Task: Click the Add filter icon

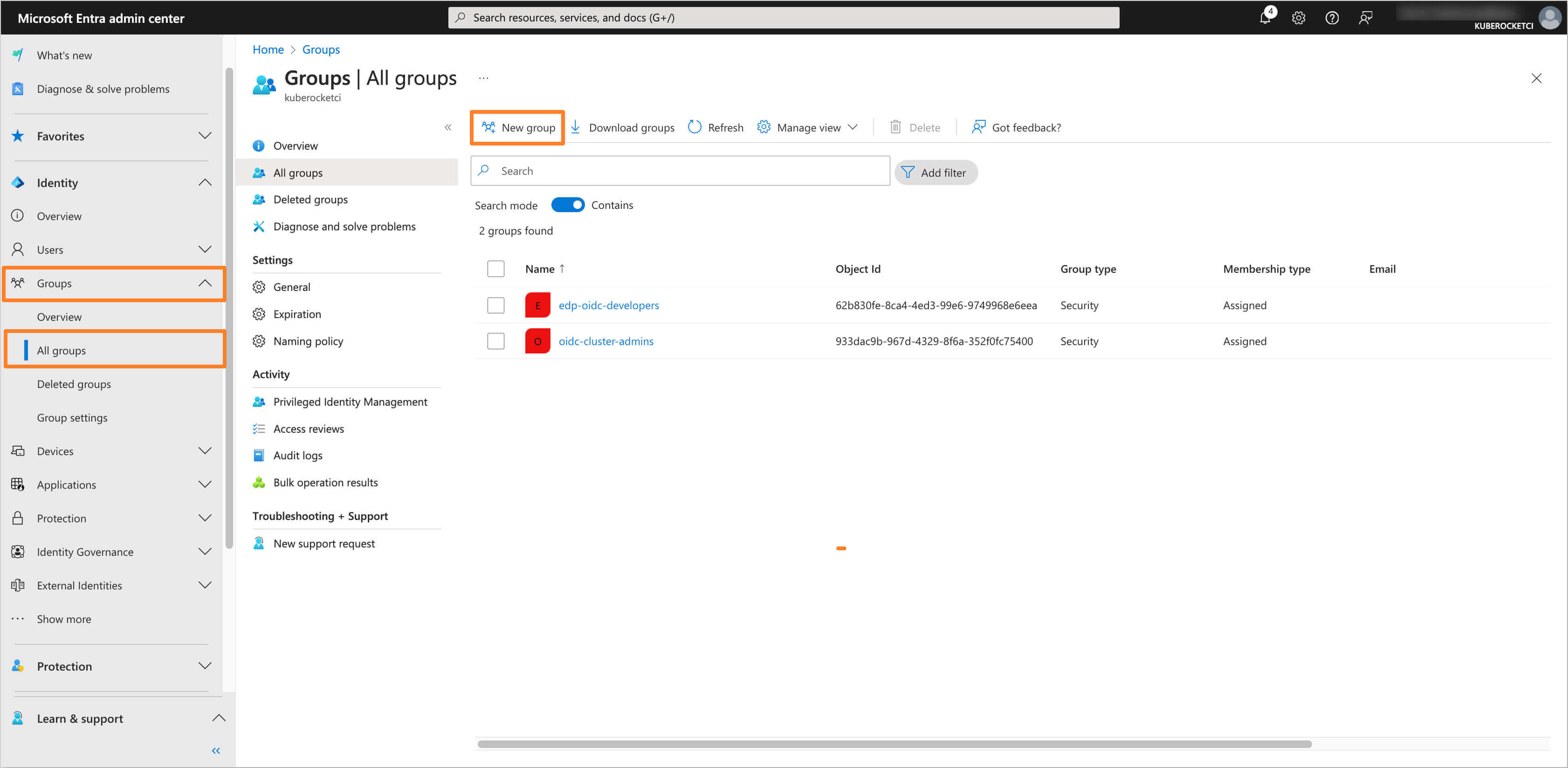Action: click(x=907, y=171)
